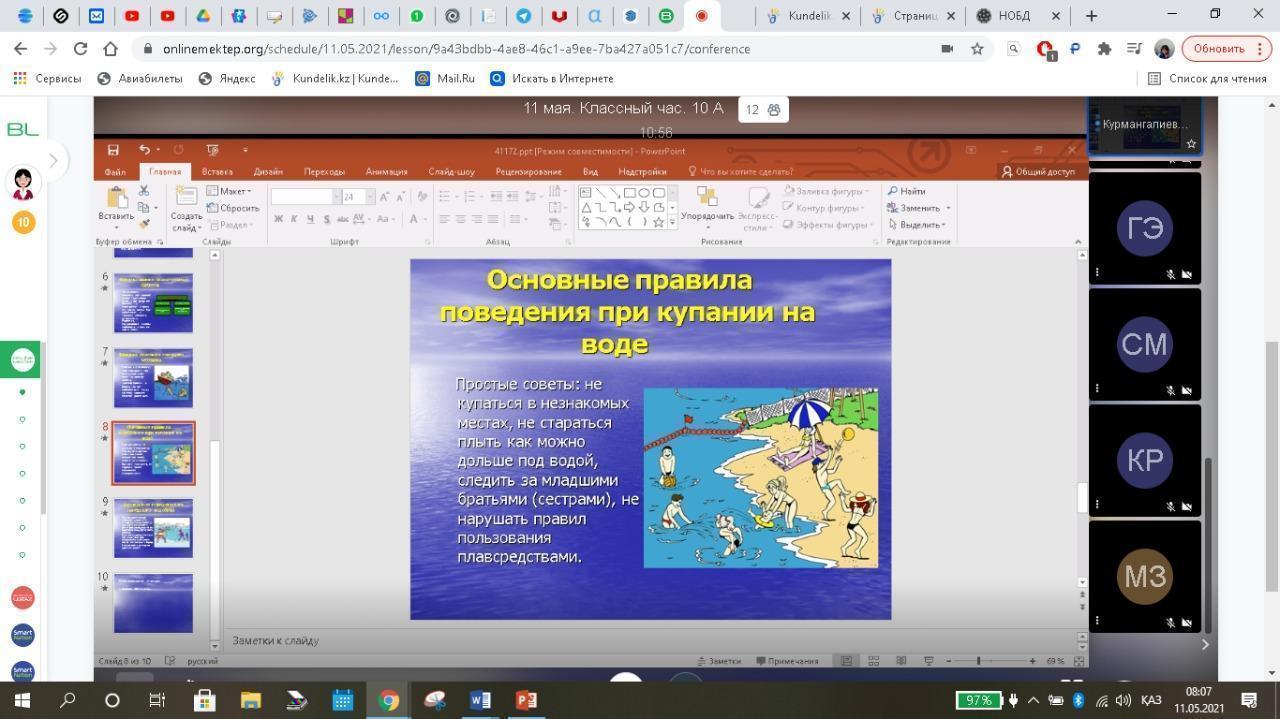Image resolution: width=1280 pixels, height=719 pixels.
Task: Bookmark this page with the star icon
Action: click(x=977, y=49)
